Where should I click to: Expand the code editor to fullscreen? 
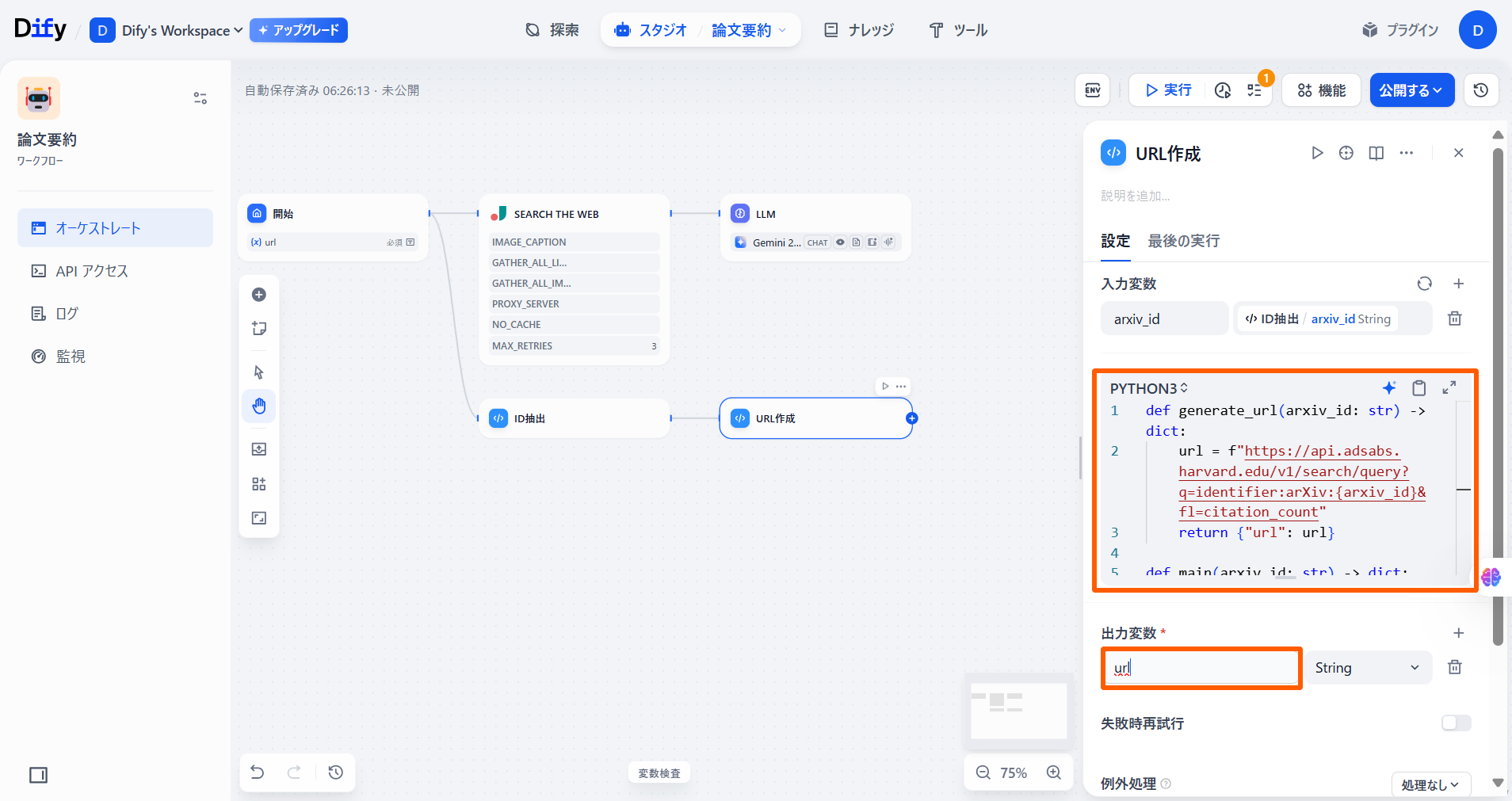1449,387
